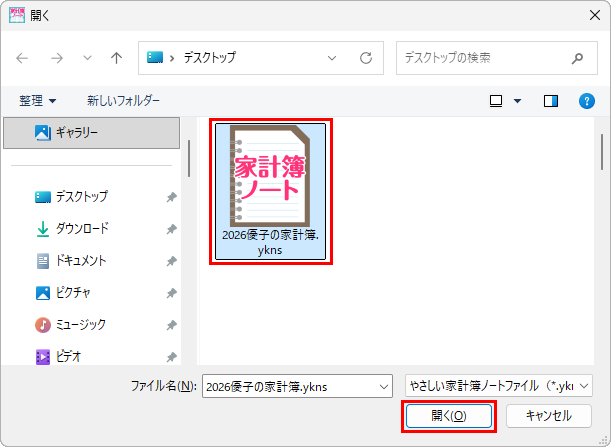Refresh the デスクトップ folder view

point(366,58)
